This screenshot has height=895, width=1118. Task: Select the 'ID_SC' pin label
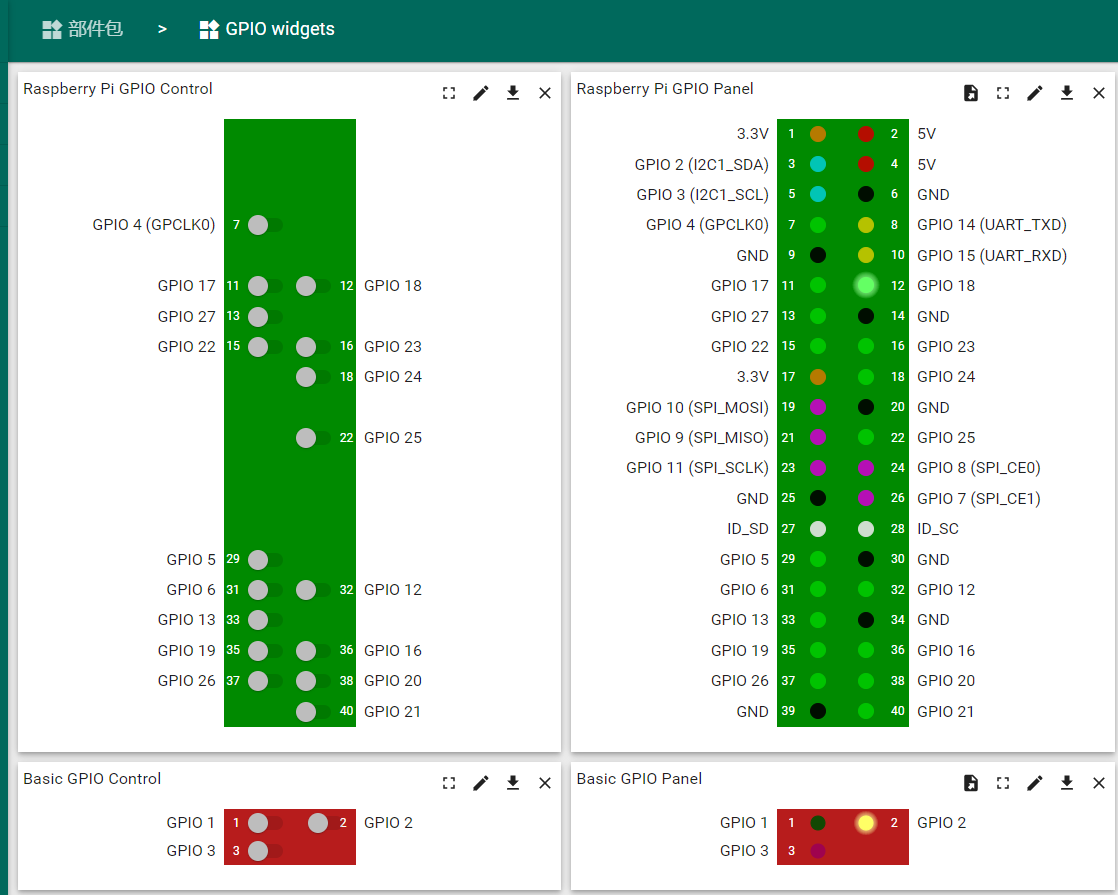(x=938, y=529)
